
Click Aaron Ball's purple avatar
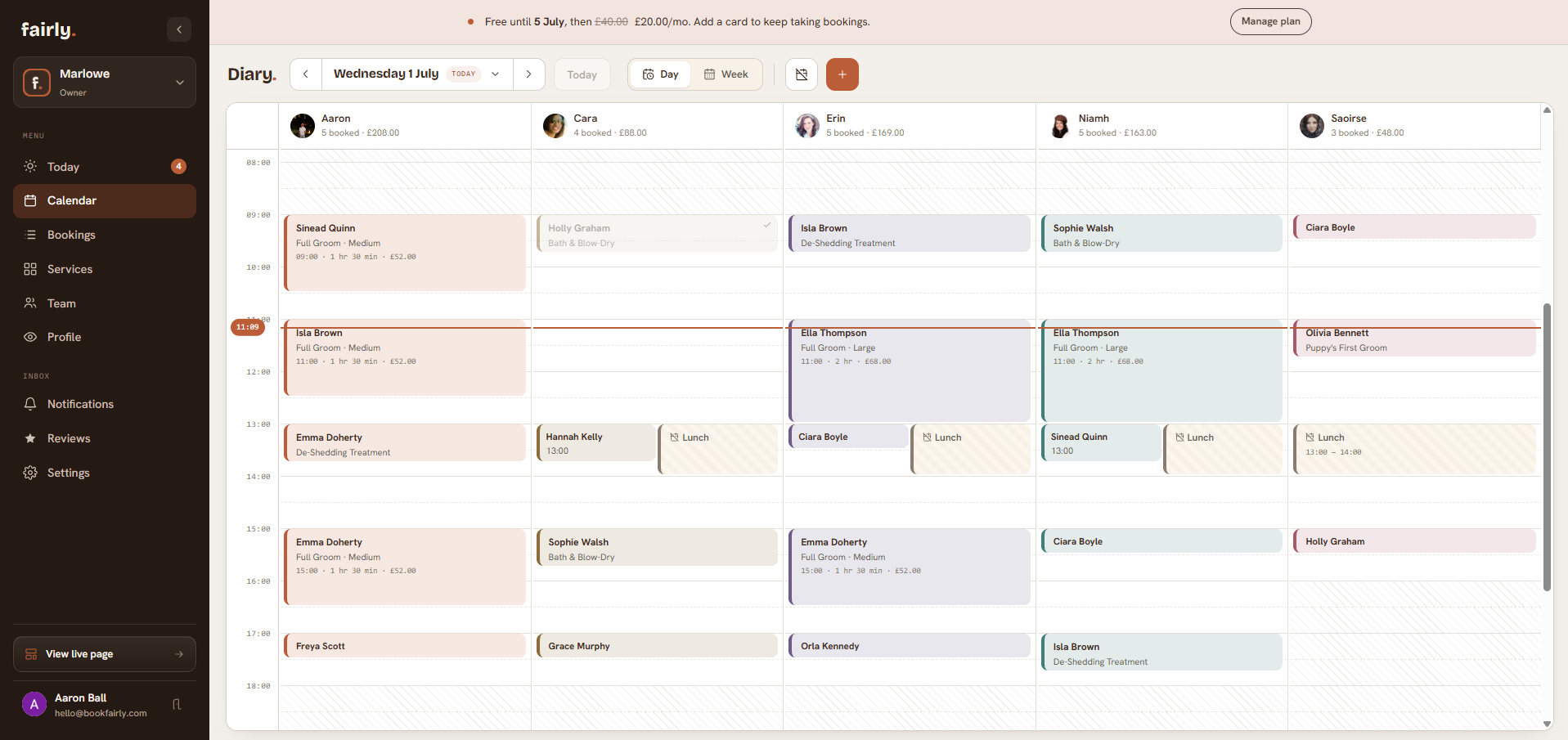[x=34, y=704]
